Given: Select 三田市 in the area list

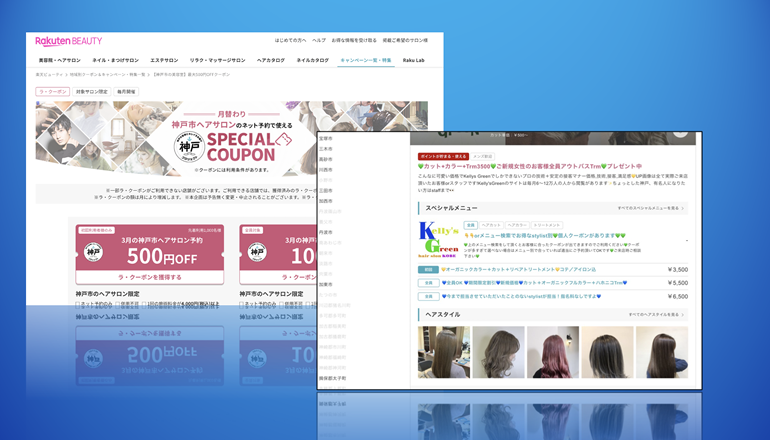Looking at the screenshot, I should click(326, 191).
